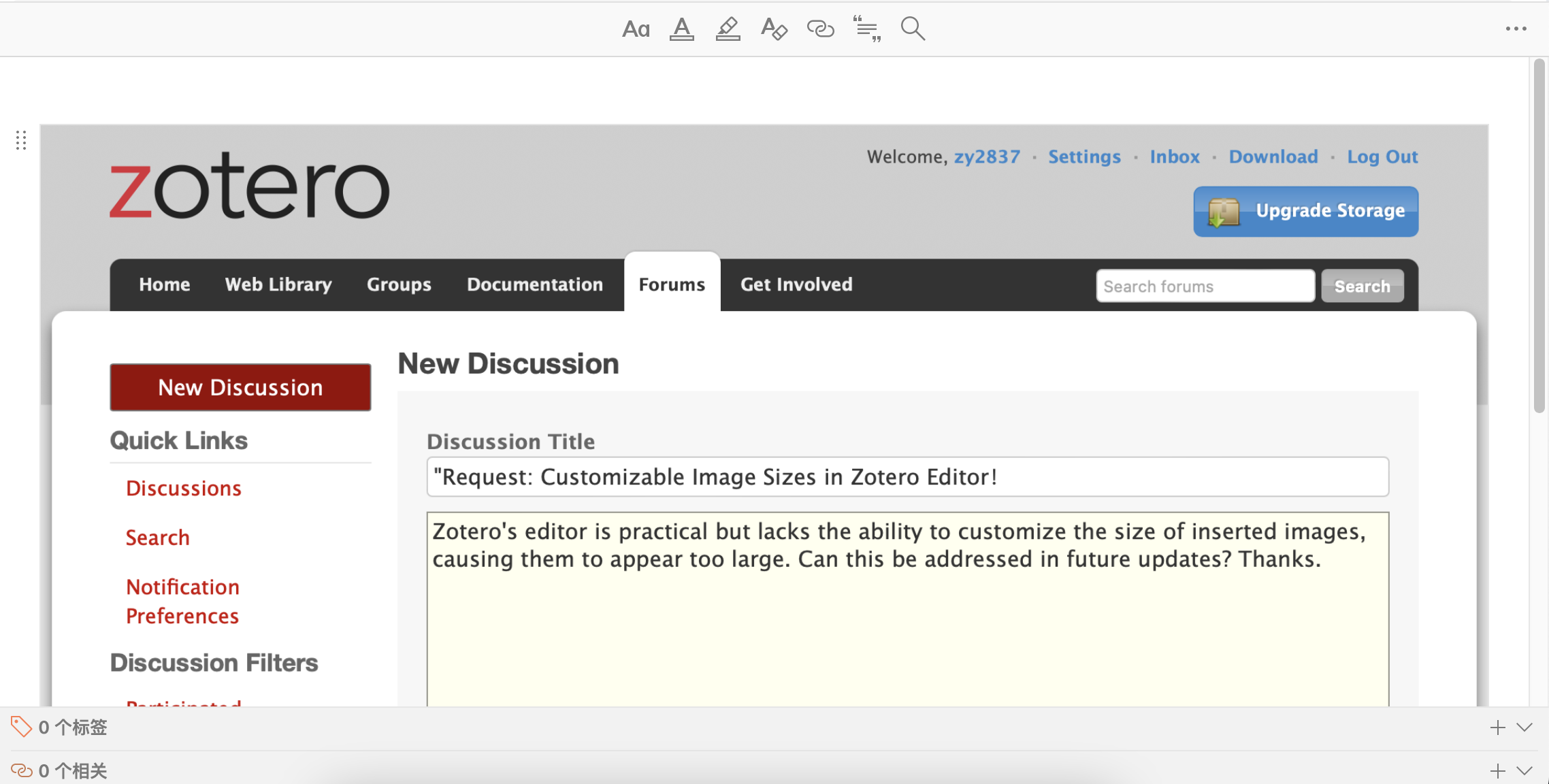Click the clear formatting icon
Screen dimensions: 1549x784
click(774, 29)
